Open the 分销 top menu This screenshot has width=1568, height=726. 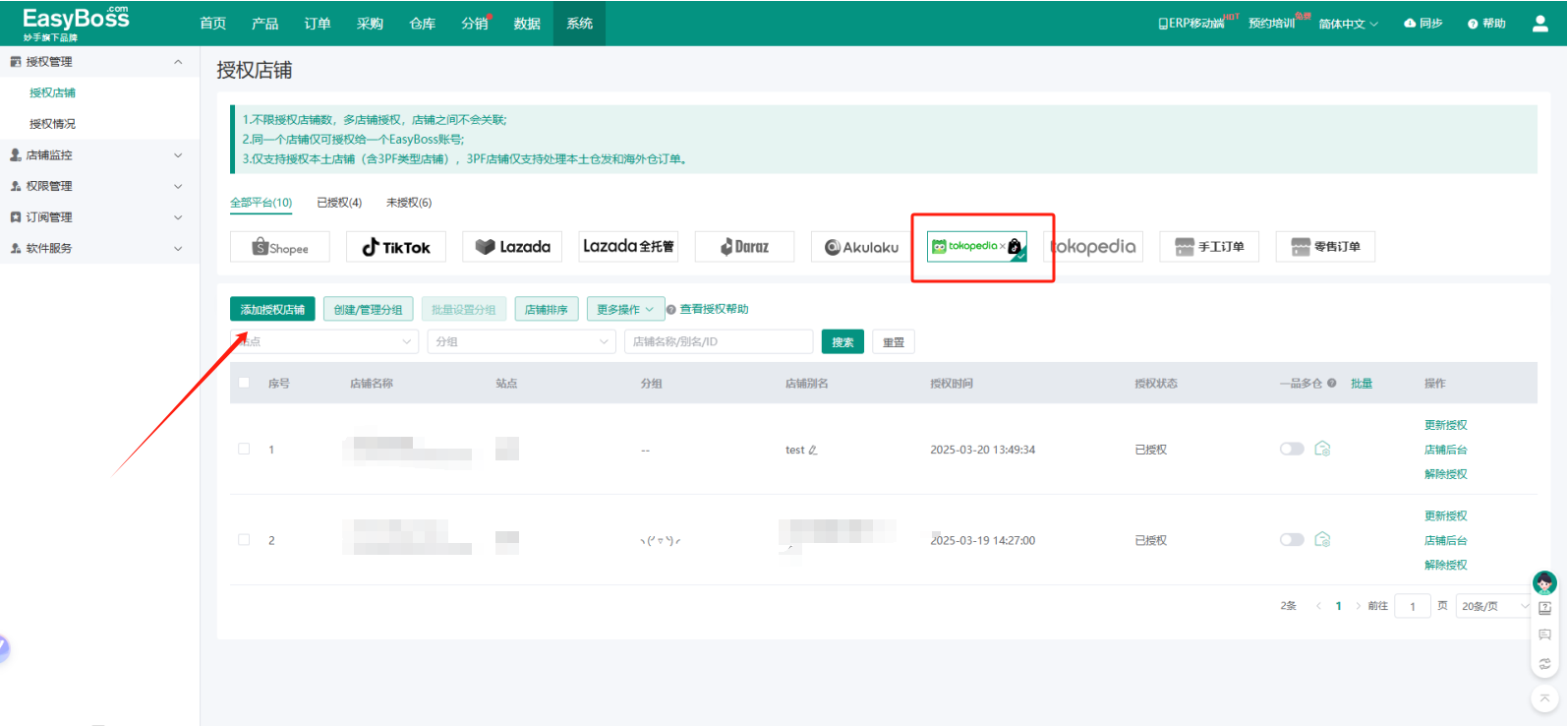coord(475,24)
